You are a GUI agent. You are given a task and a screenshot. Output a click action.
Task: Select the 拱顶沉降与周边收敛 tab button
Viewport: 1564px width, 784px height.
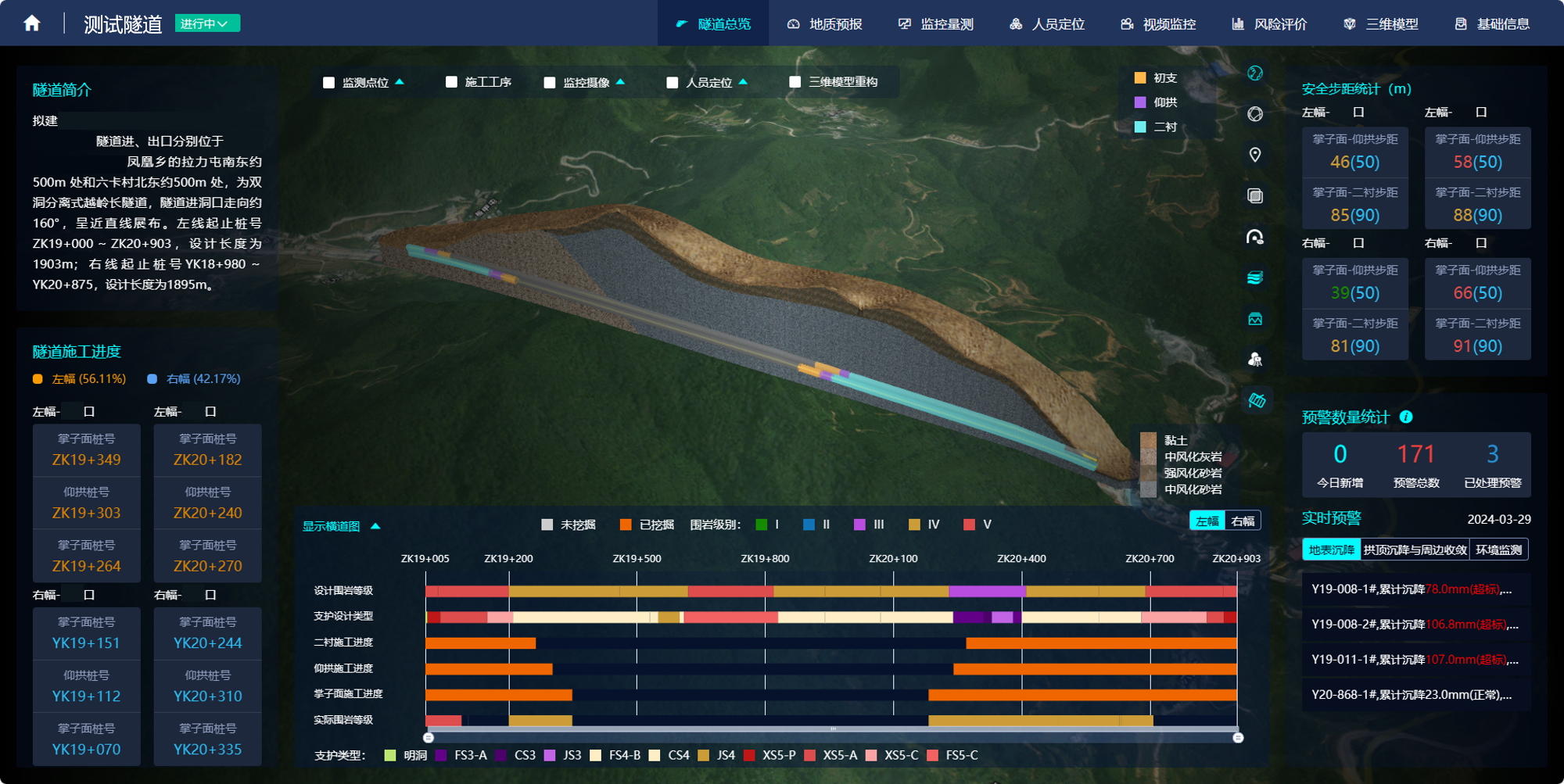click(1415, 550)
